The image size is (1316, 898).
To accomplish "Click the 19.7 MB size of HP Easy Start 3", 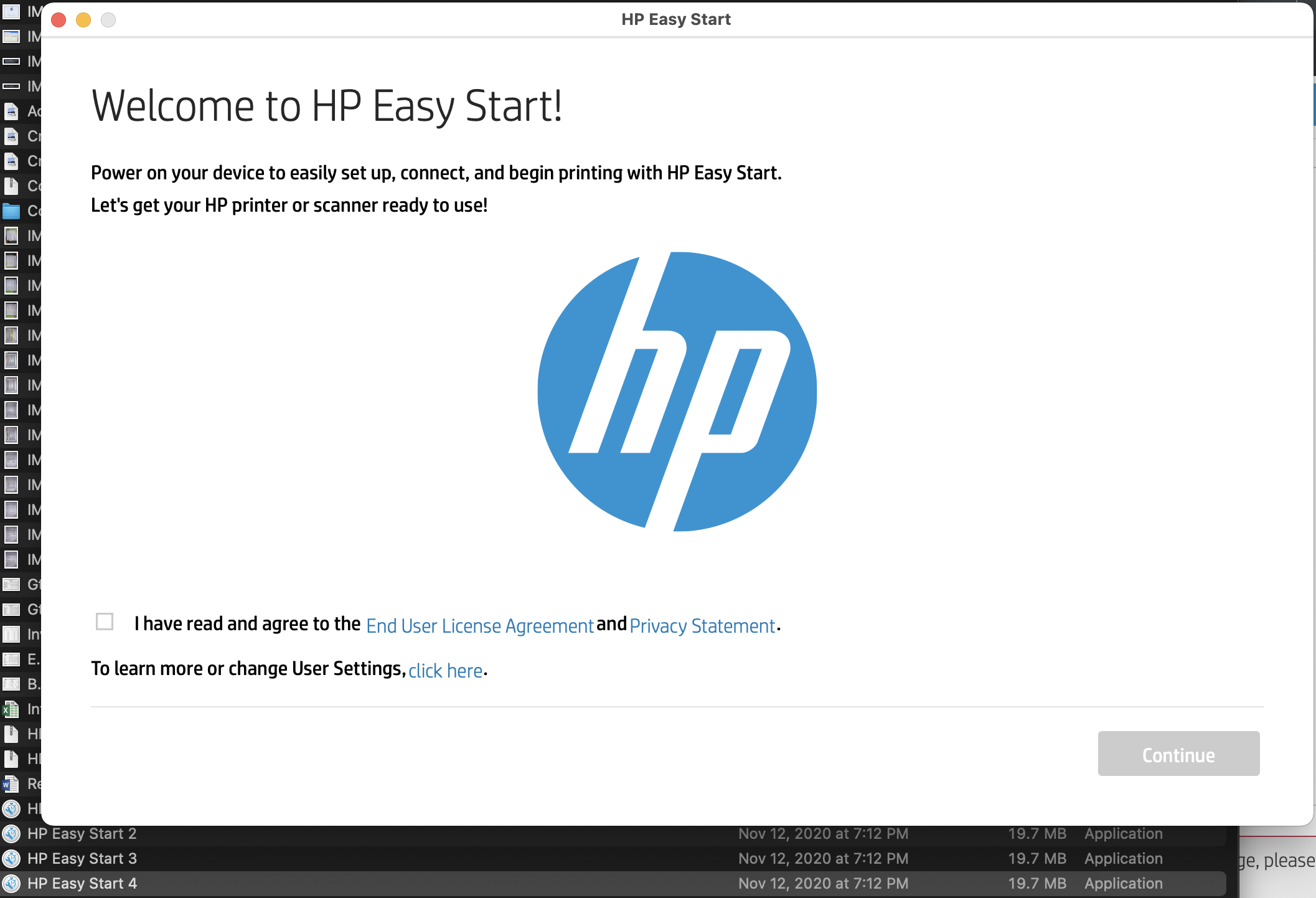I will click(x=1037, y=859).
